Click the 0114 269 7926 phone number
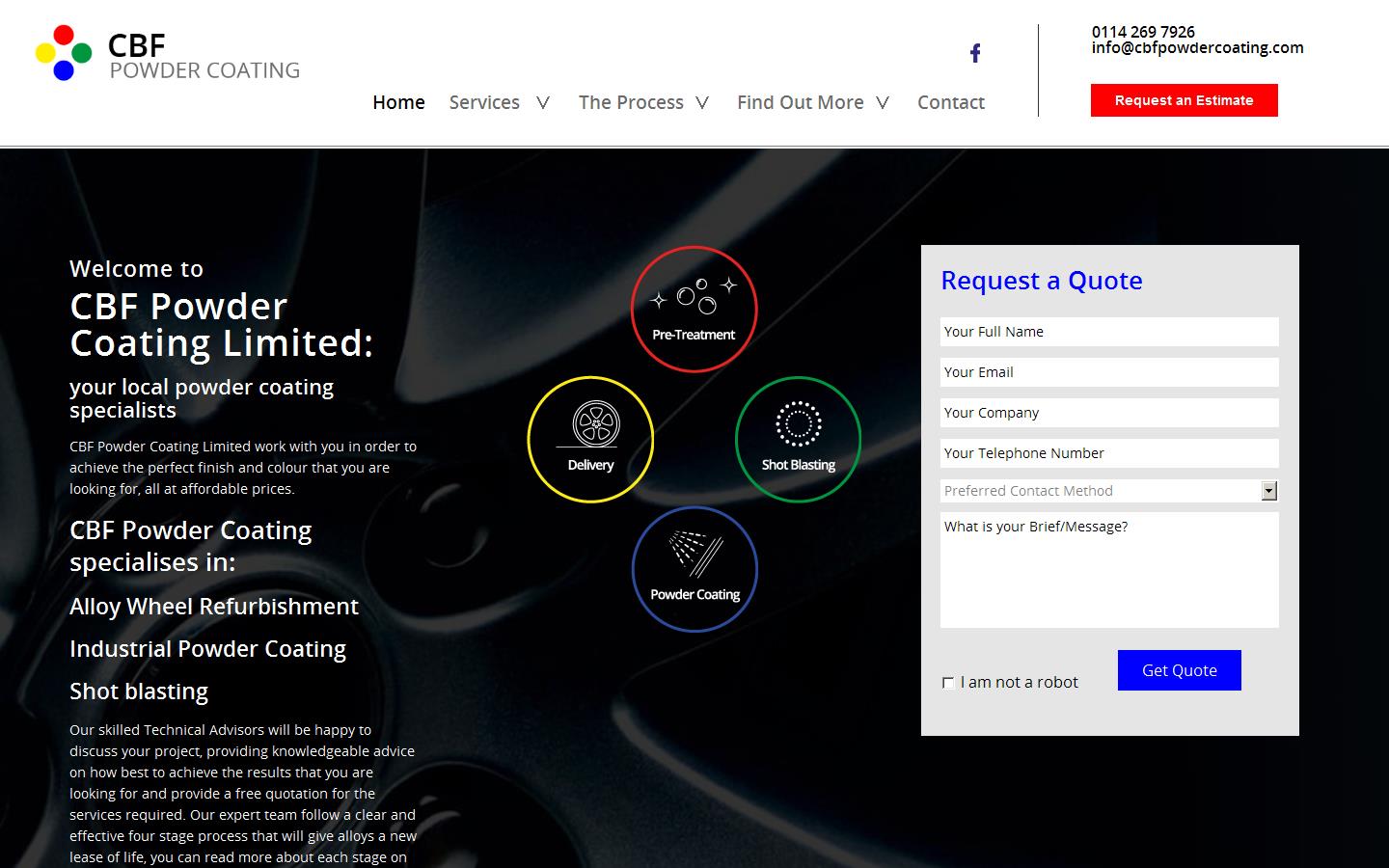The image size is (1389, 868). [1142, 31]
